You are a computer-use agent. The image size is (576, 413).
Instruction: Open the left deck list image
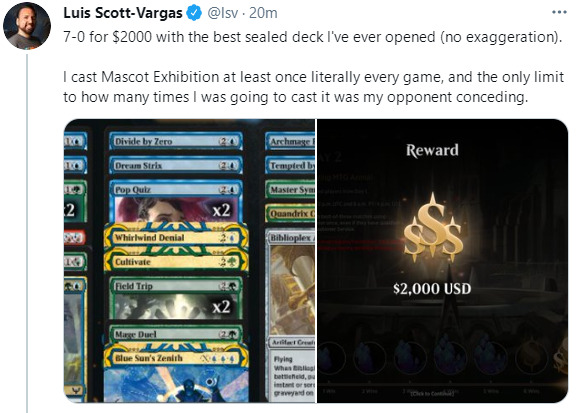190,261
